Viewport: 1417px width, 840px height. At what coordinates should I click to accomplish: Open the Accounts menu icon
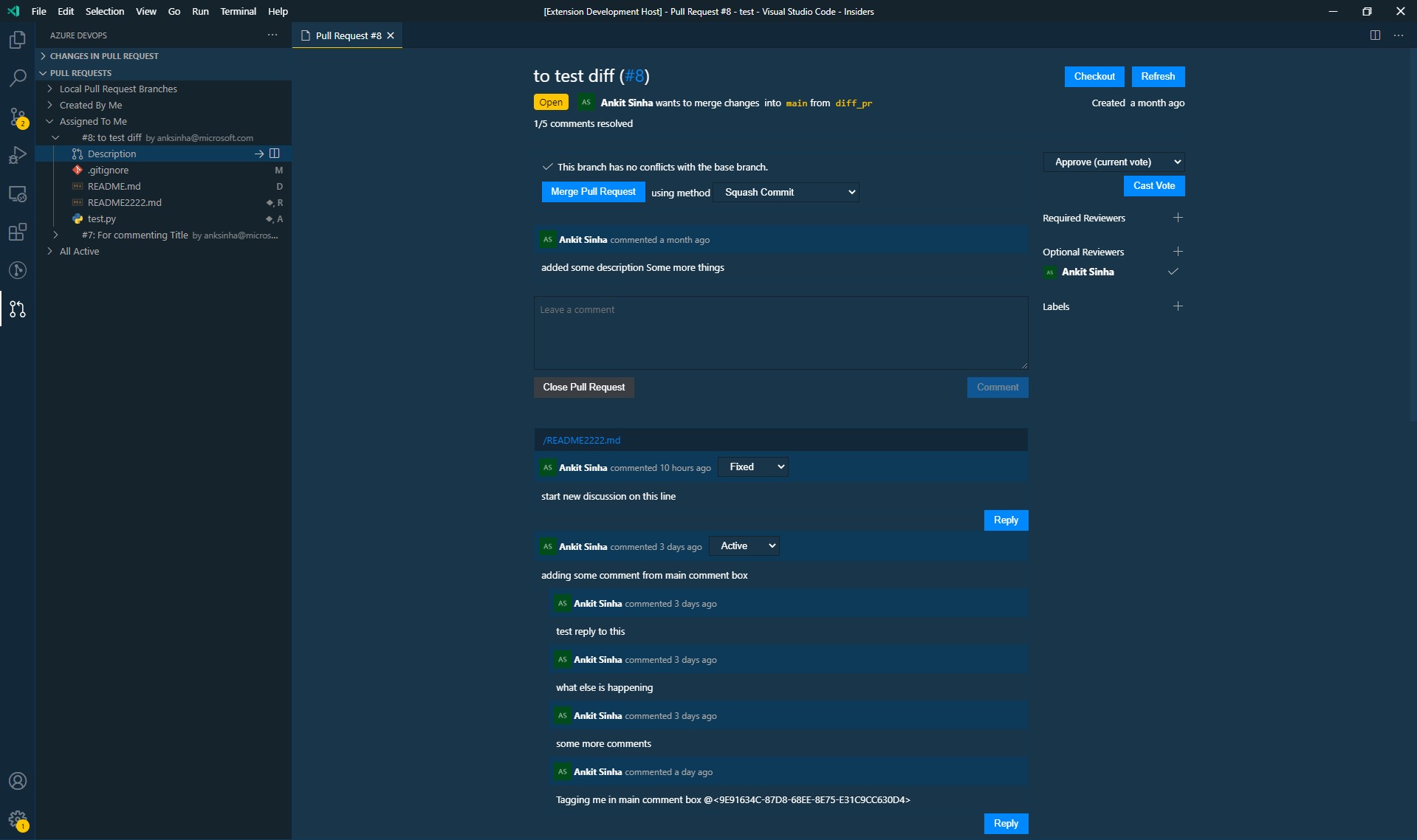click(18, 781)
